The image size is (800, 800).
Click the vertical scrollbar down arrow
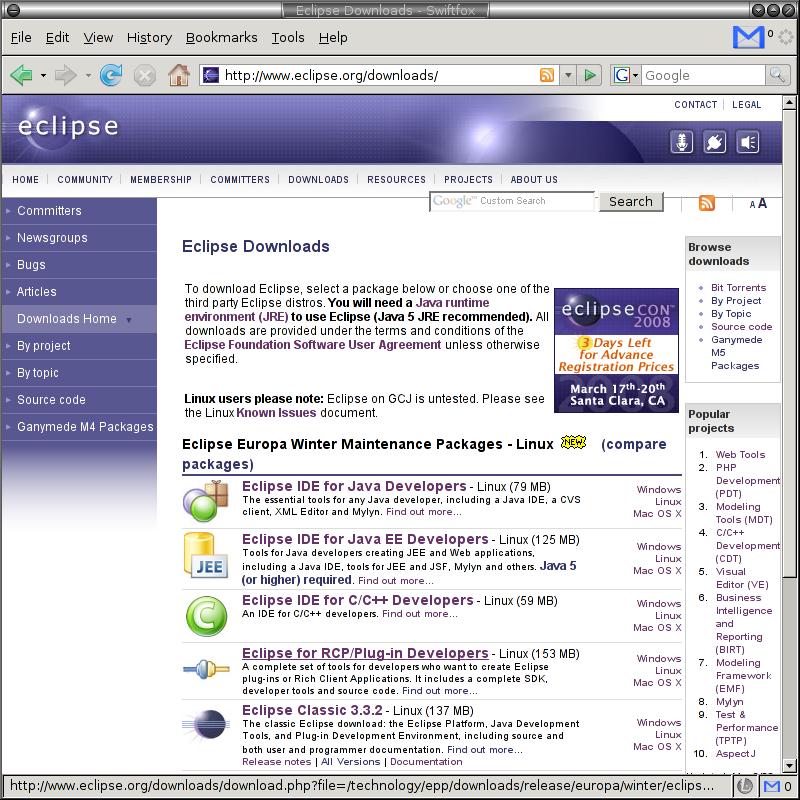point(789,765)
